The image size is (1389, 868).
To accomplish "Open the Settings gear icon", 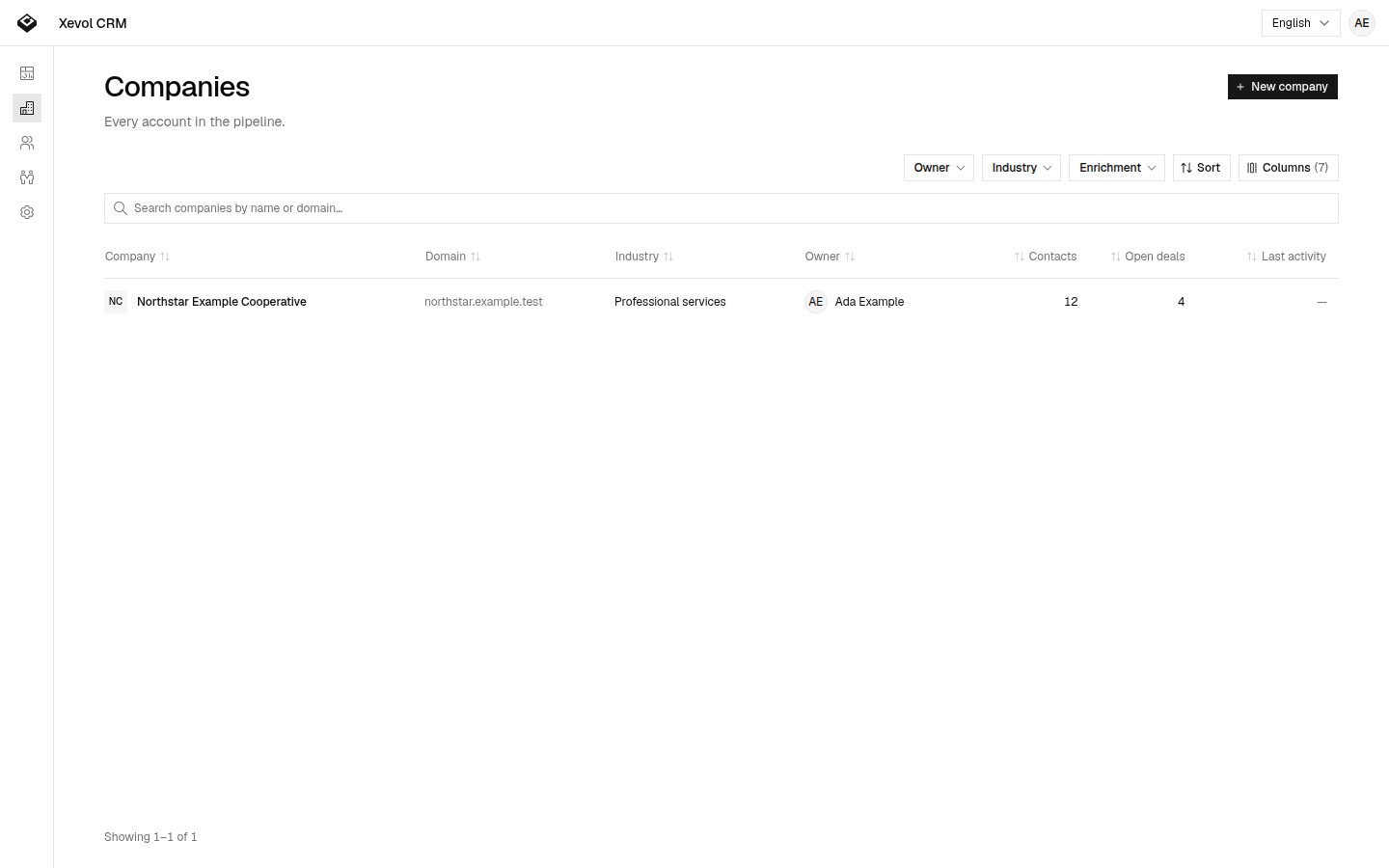I will [x=27, y=212].
